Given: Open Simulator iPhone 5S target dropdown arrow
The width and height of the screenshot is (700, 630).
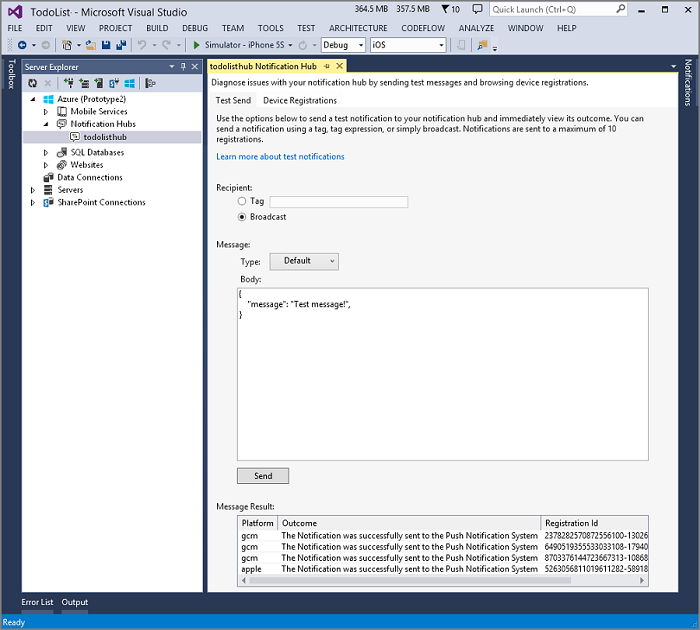Looking at the screenshot, I should pos(290,45).
